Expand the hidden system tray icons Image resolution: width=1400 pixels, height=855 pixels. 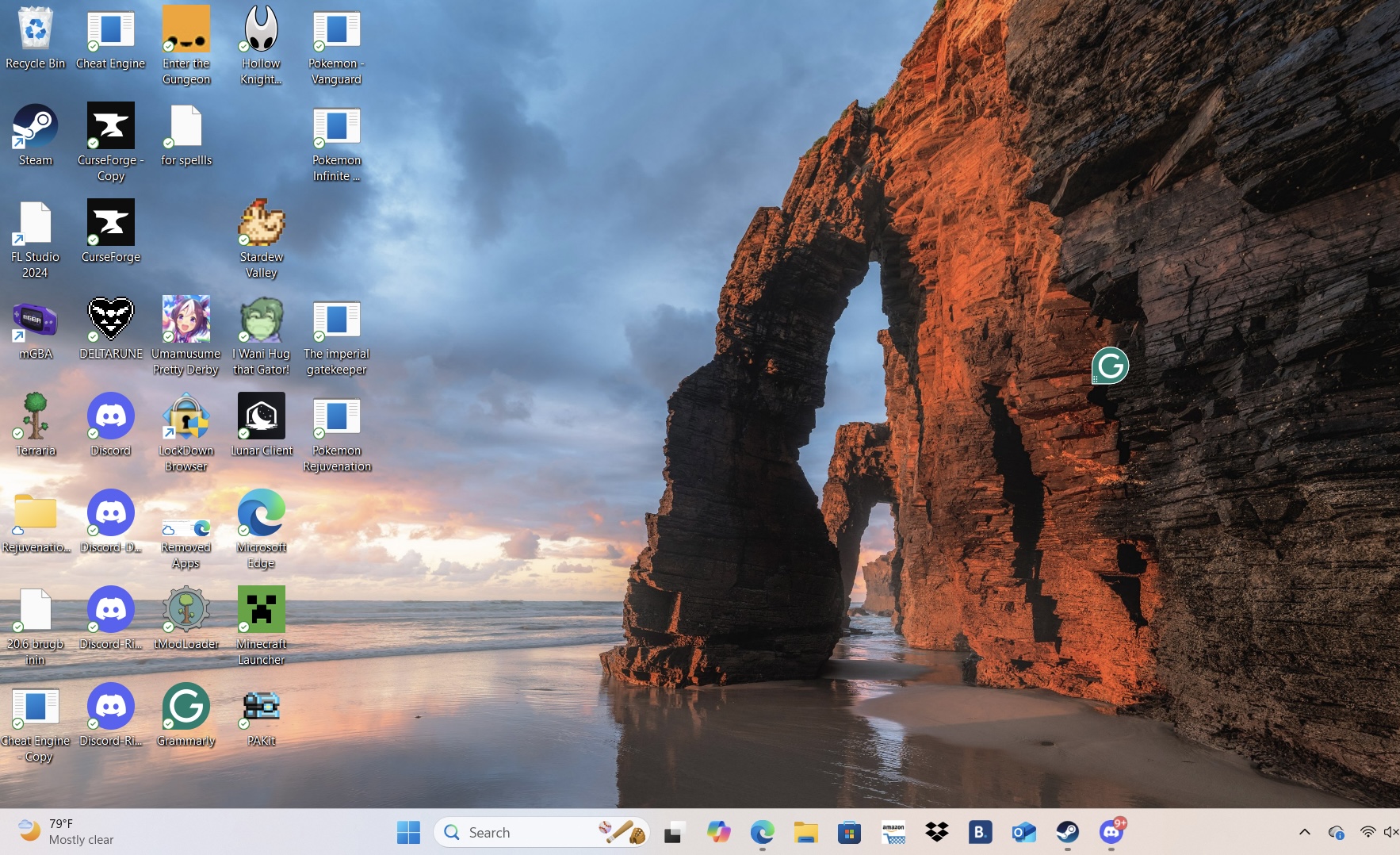1304,832
